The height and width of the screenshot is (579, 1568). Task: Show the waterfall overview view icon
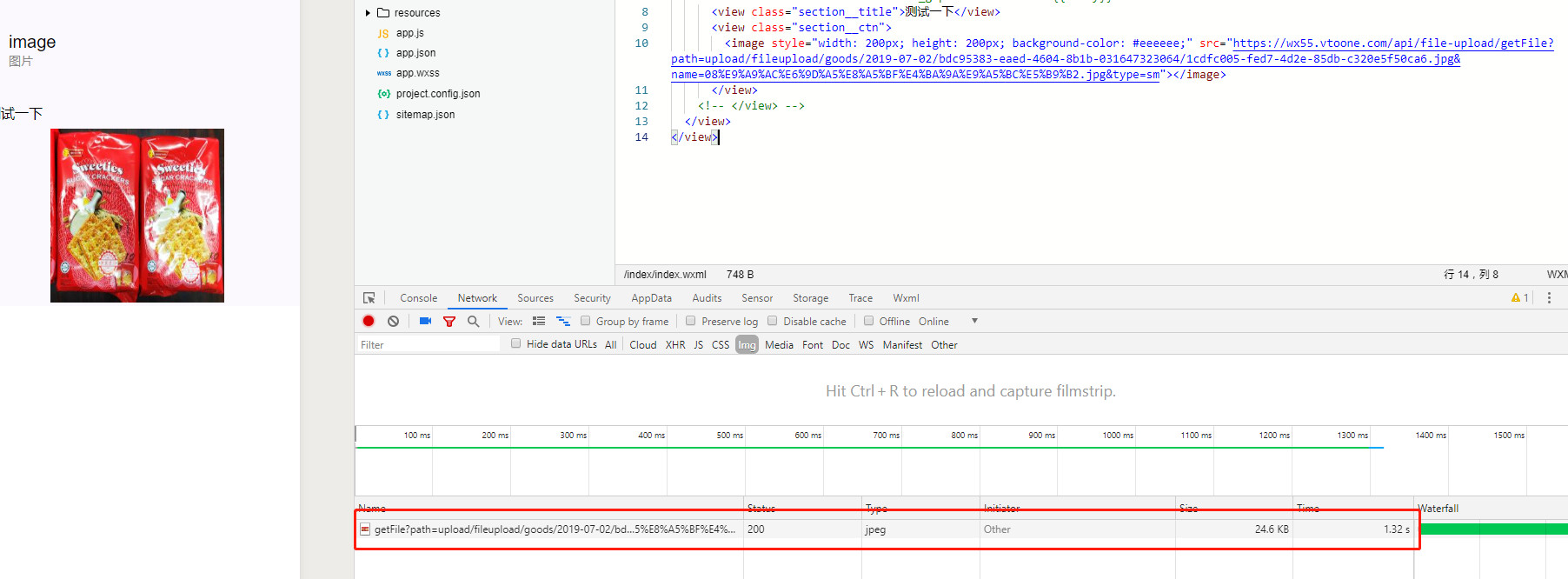coord(563,322)
